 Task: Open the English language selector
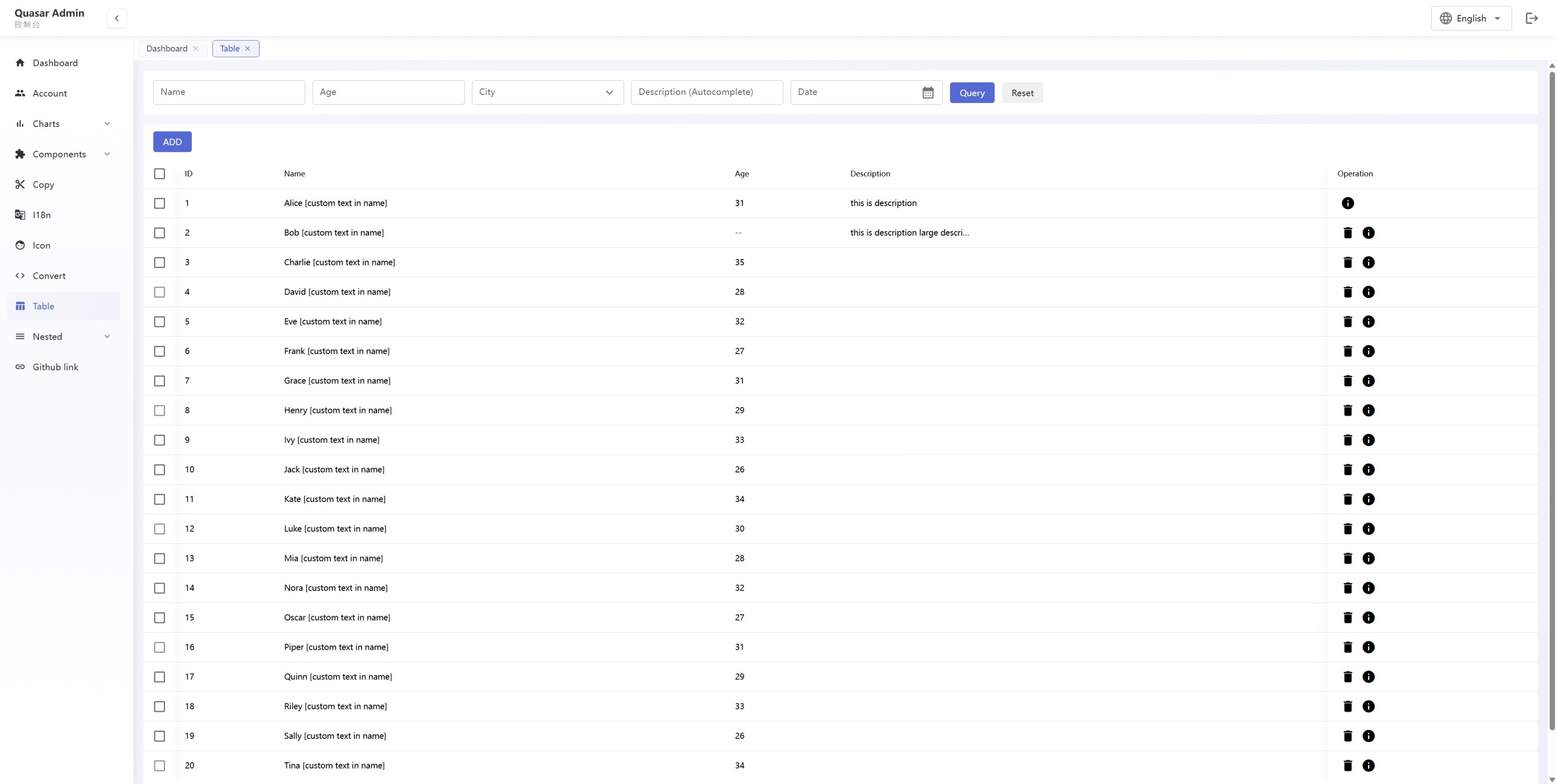coord(1471,18)
